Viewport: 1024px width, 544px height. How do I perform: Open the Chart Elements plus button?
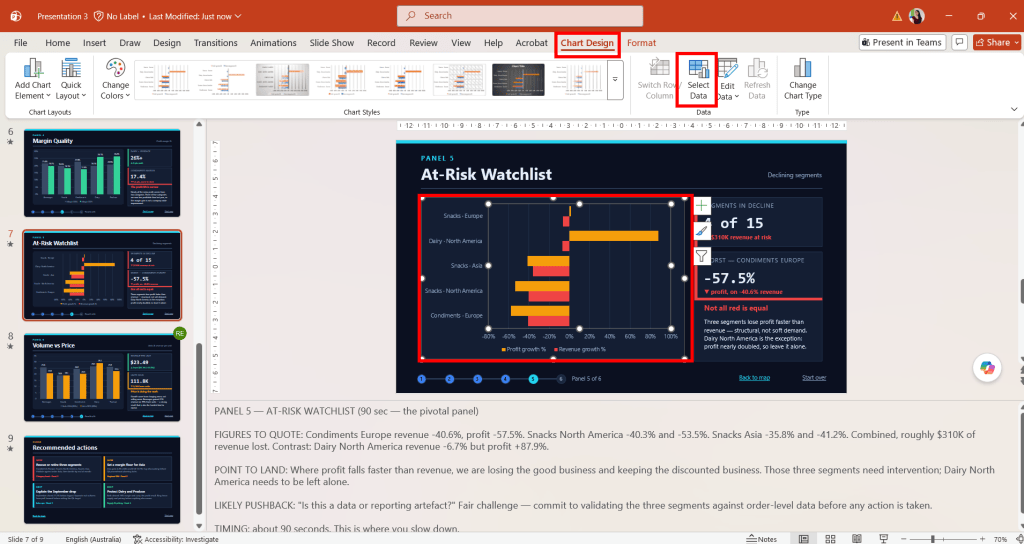701,206
